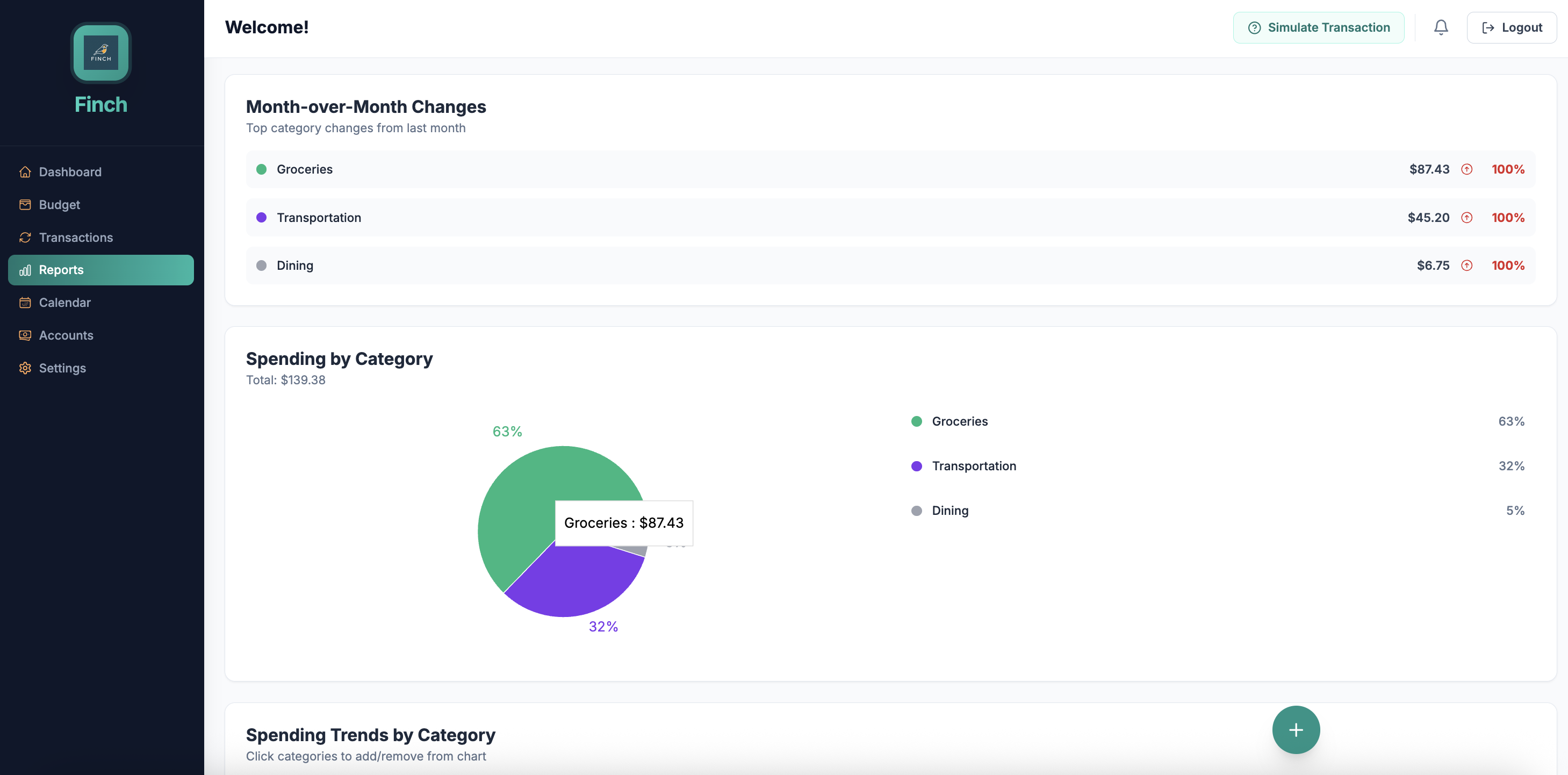This screenshot has height=775, width=1568.
Task: Select the Reports bar chart icon
Action: (25, 270)
